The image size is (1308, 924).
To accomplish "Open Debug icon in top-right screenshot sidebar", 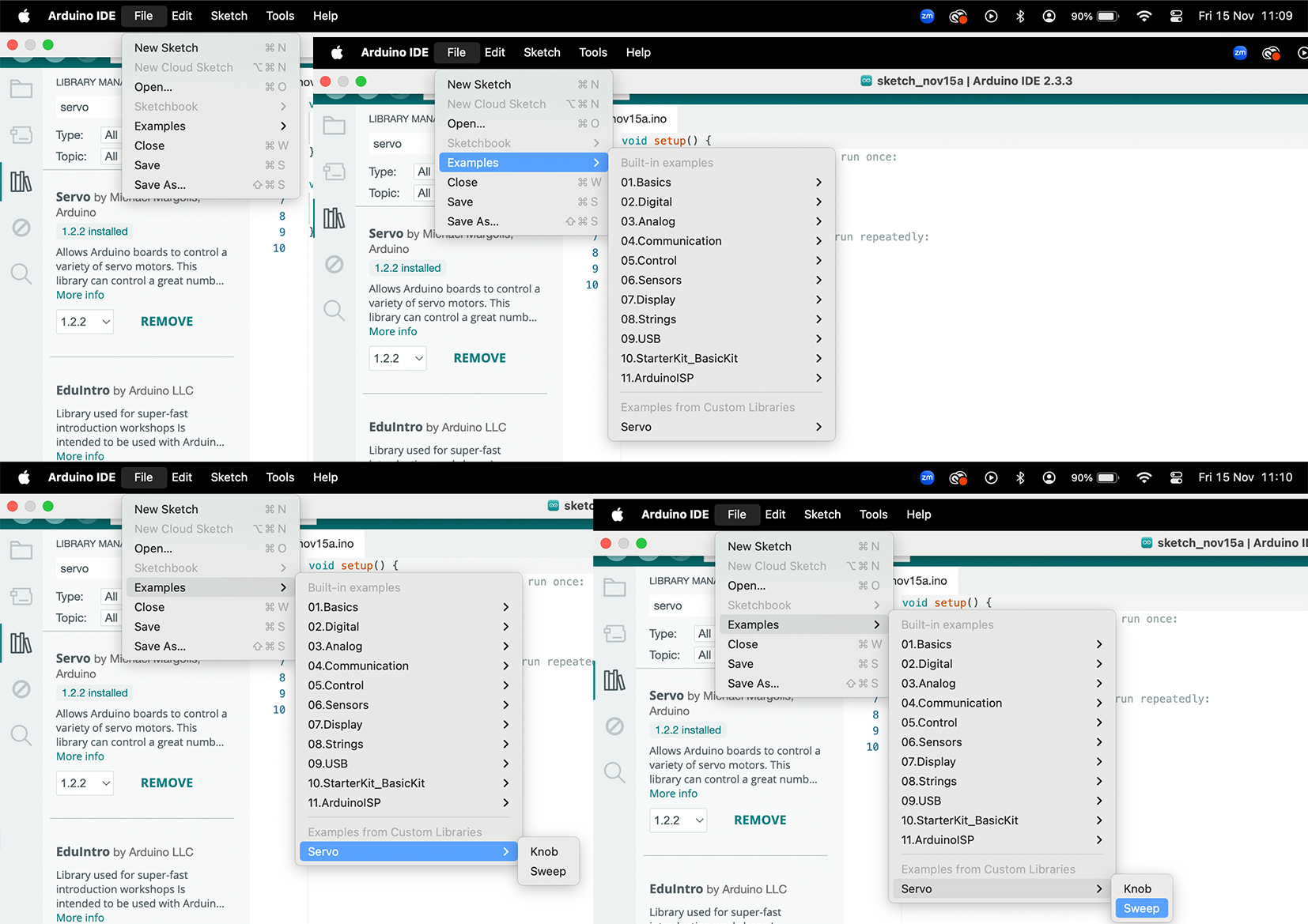I will pos(335,264).
